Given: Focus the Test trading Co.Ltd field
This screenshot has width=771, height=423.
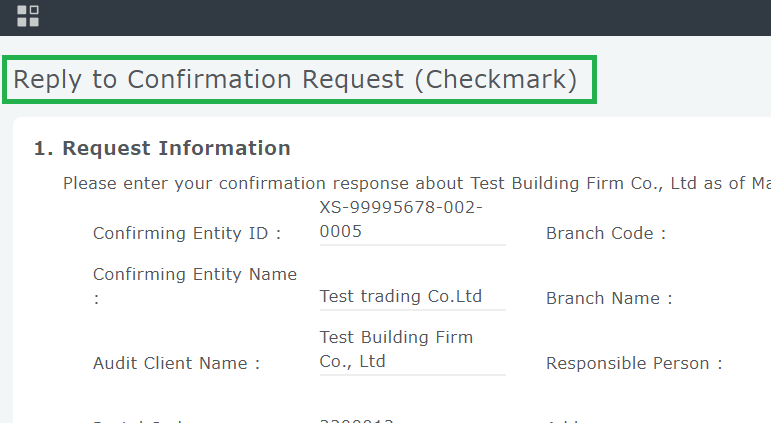Looking at the screenshot, I should tap(412, 296).
